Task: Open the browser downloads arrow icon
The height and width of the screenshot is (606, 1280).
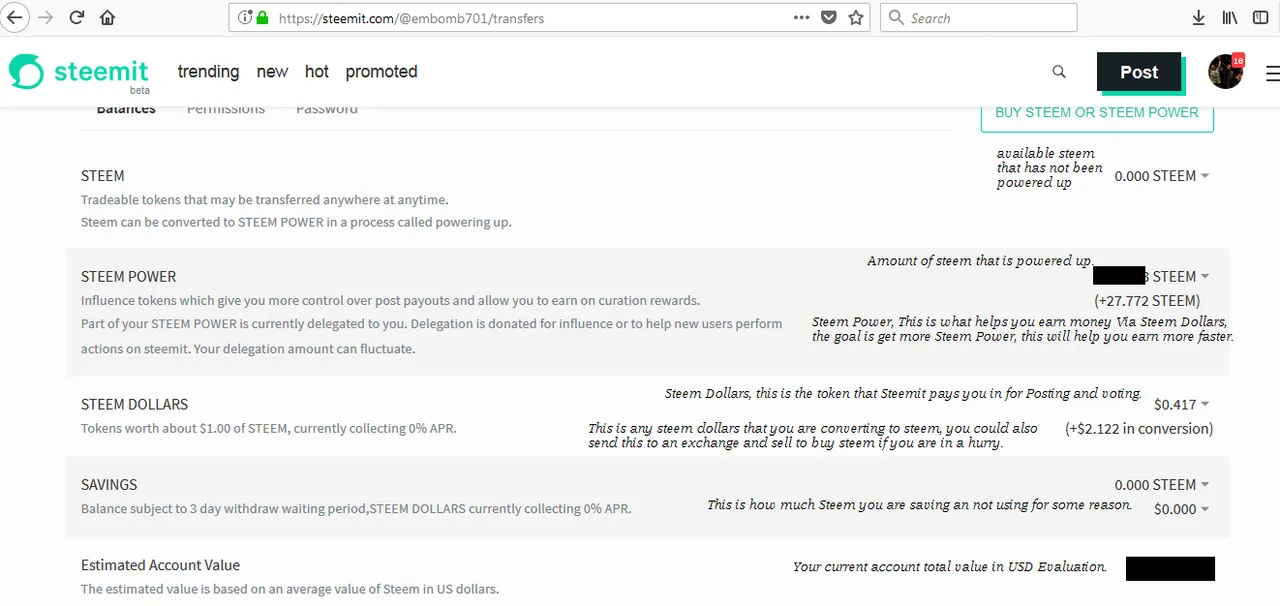Action: point(1198,17)
